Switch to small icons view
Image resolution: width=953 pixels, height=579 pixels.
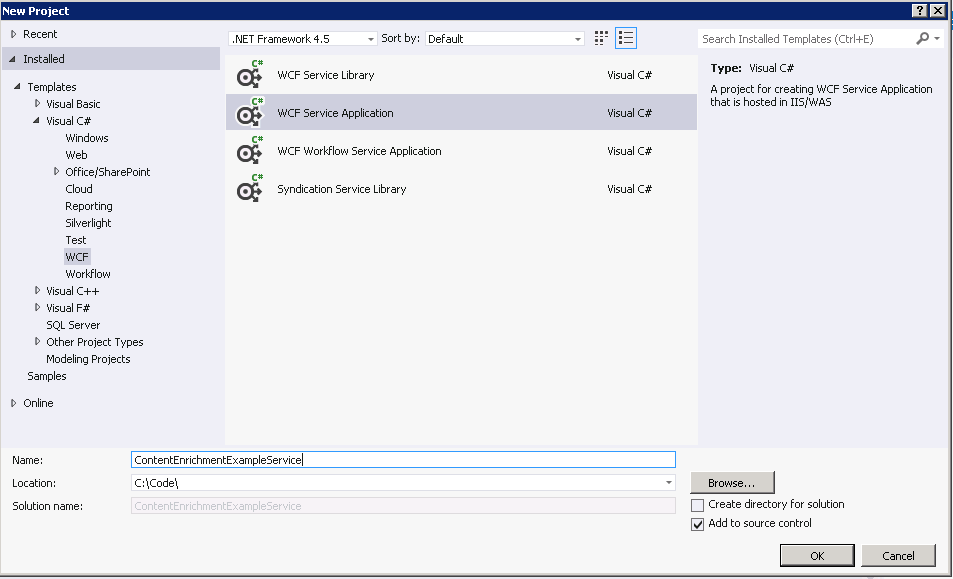click(601, 38)
